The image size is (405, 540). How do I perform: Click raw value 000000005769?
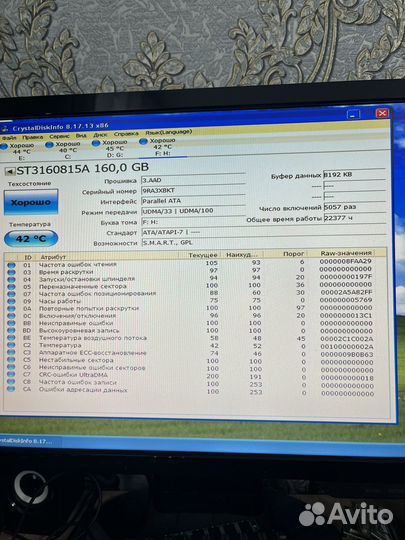pos(346,300)
